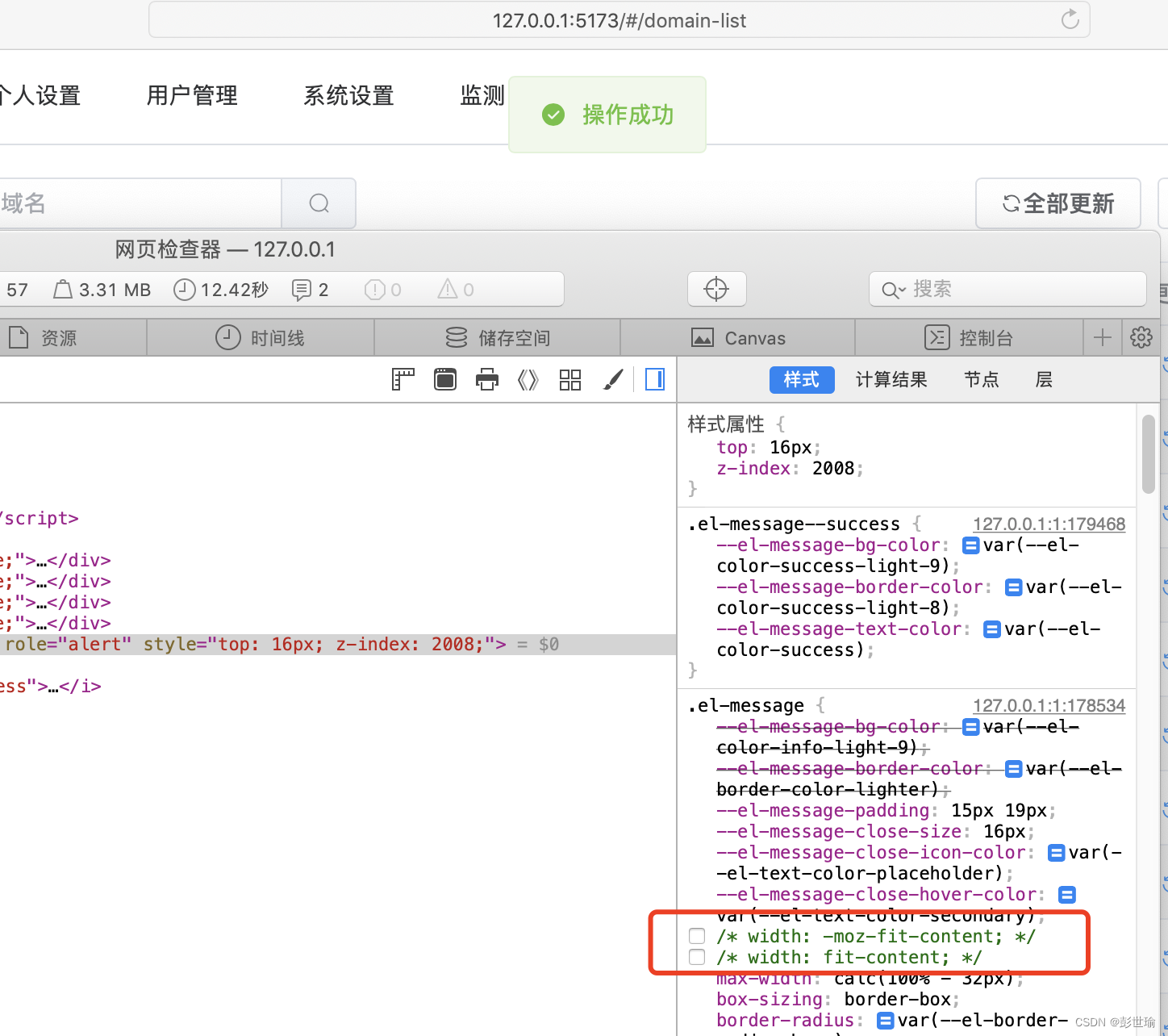Click the 全部更新 button
Image resolution: width=1168 pixels, height=1036 pixels.
point(1058,203)
